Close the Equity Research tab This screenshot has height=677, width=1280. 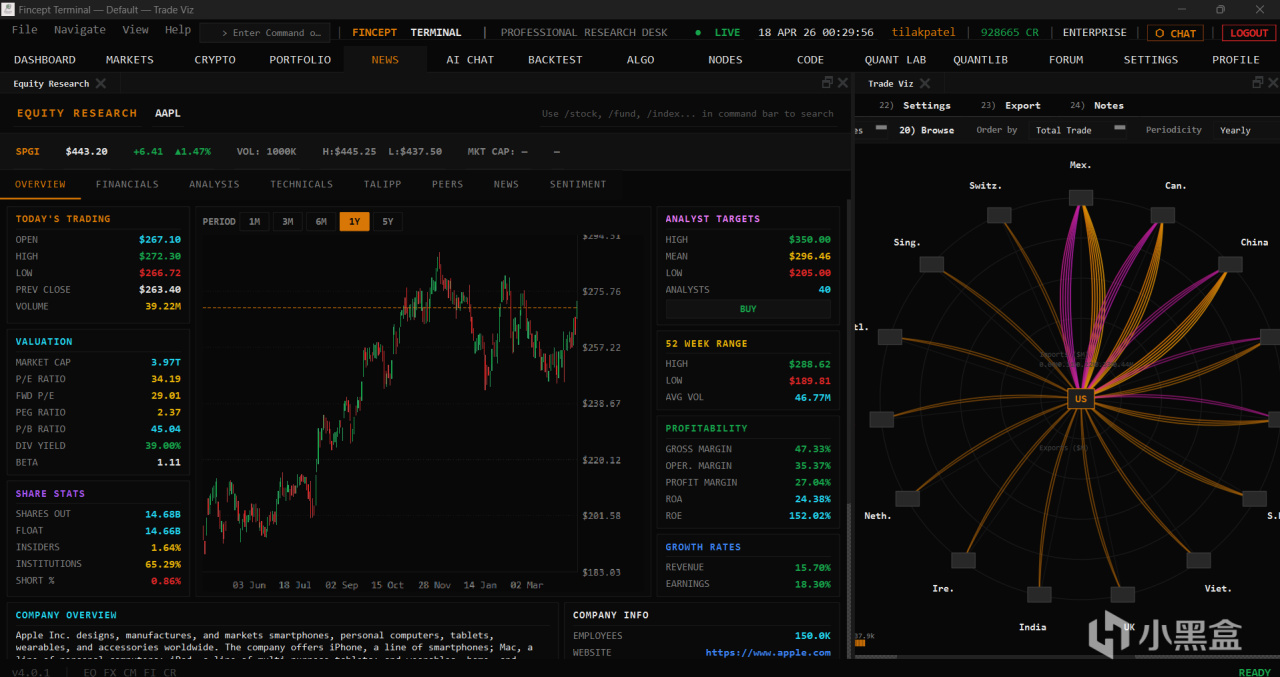coord(101,84)
